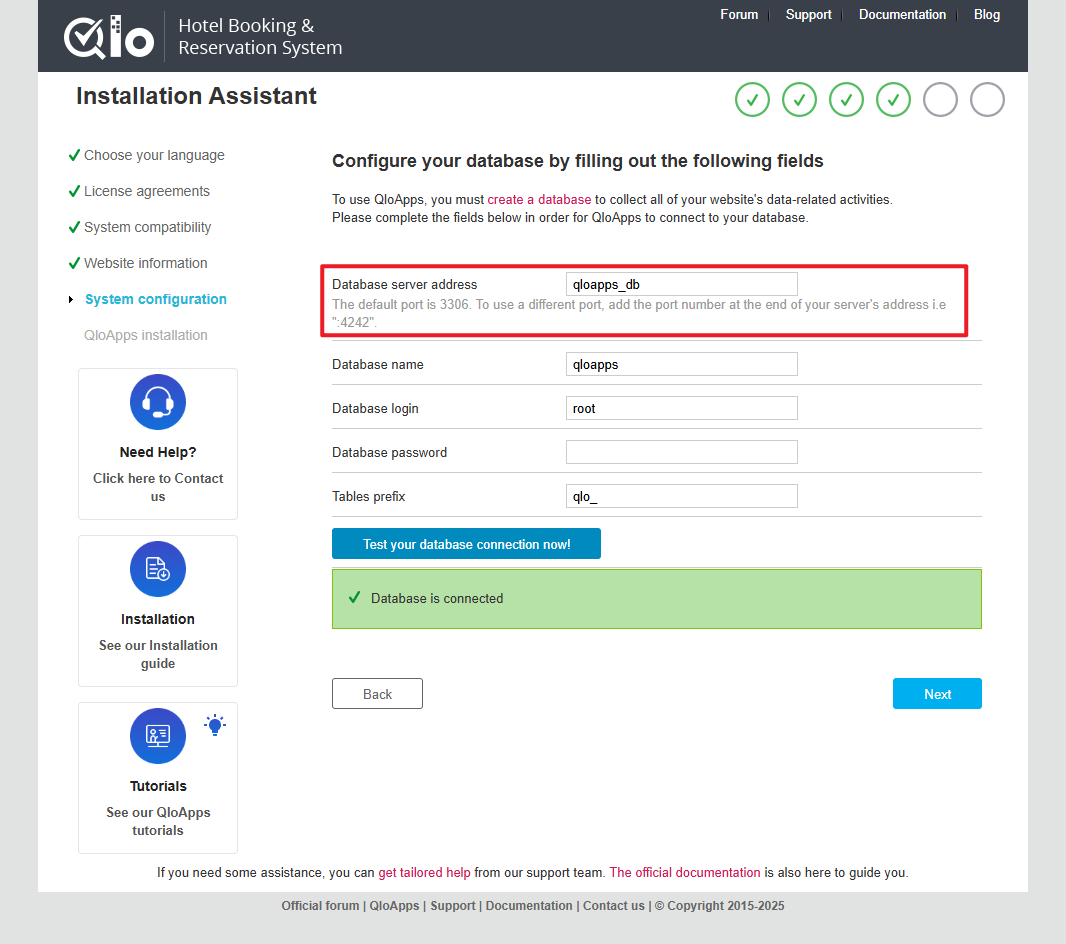Select the fourth green checkmark step circle
Viewport: 1066px width, 944px height.
[x=893, y=100]
